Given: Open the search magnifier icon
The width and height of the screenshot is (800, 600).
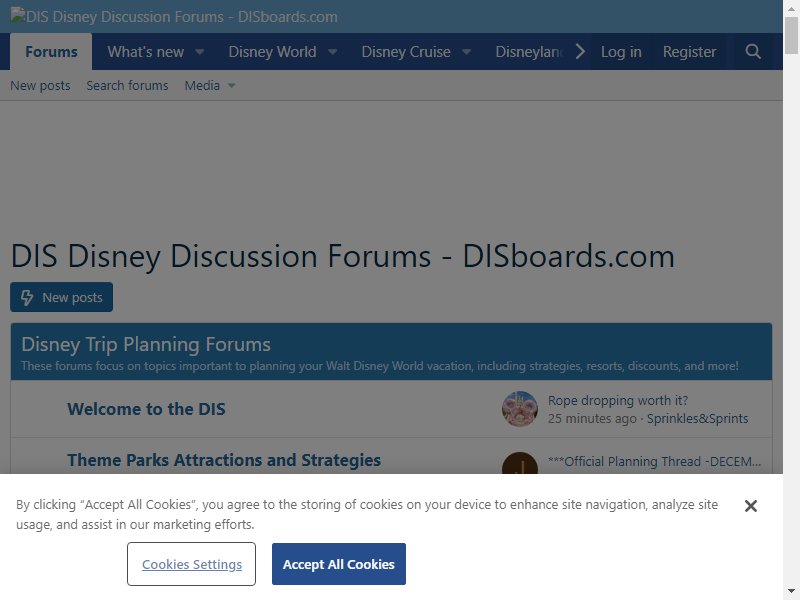Looking at the screenshot, I should tap(753, 52).
